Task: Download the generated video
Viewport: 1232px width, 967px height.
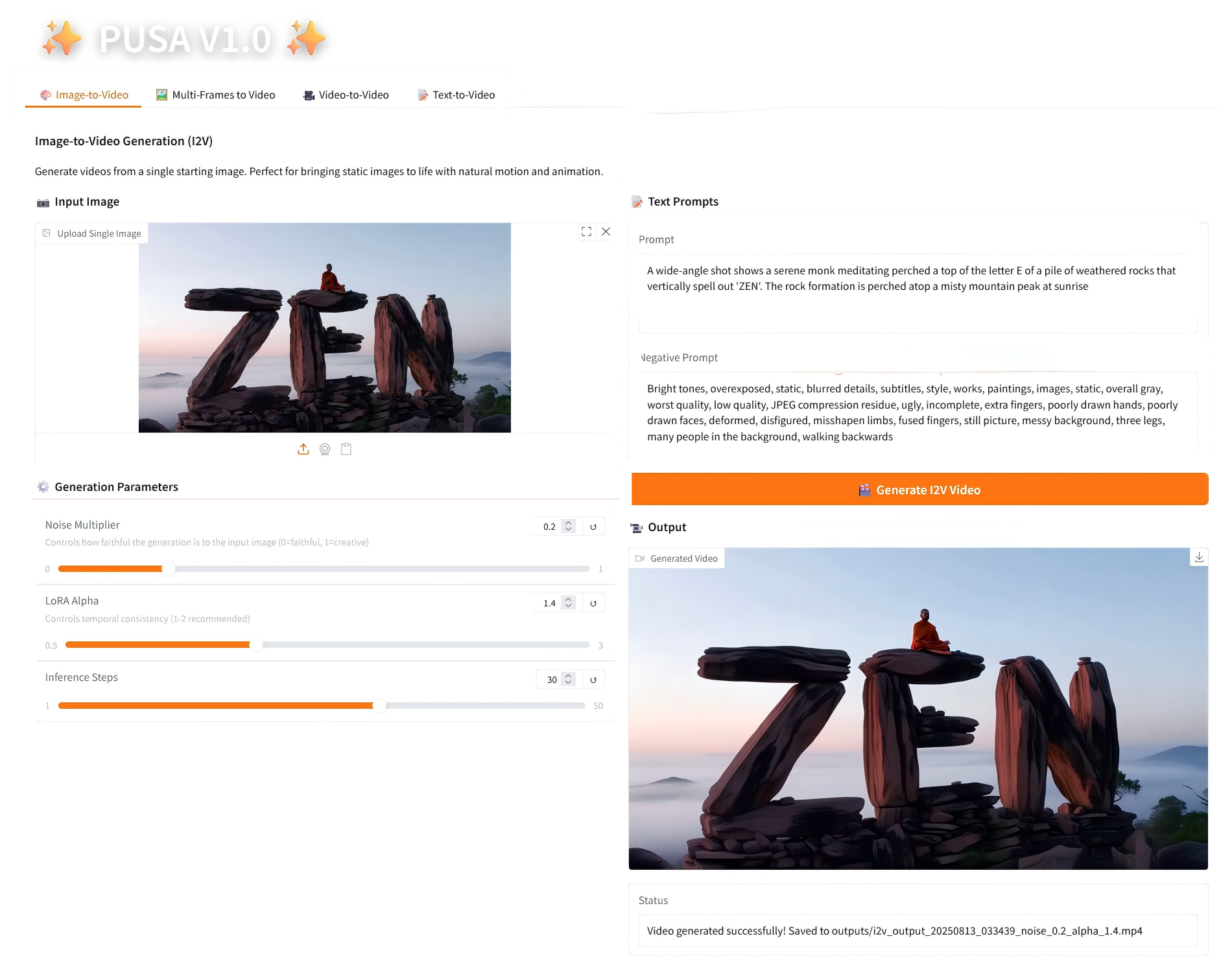Action: pos(1199,557)
